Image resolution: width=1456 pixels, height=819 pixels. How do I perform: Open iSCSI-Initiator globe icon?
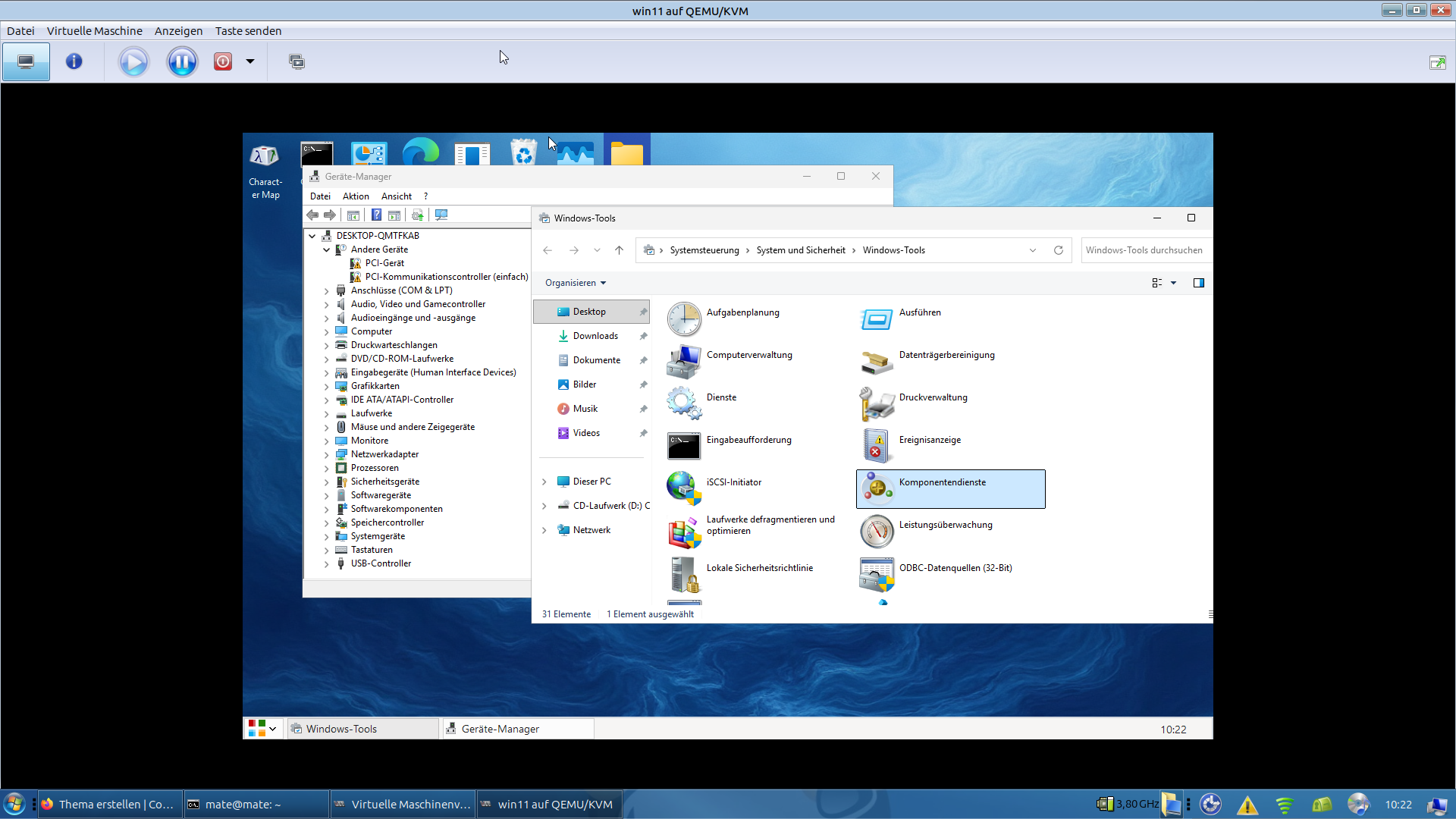click(684, 489)
